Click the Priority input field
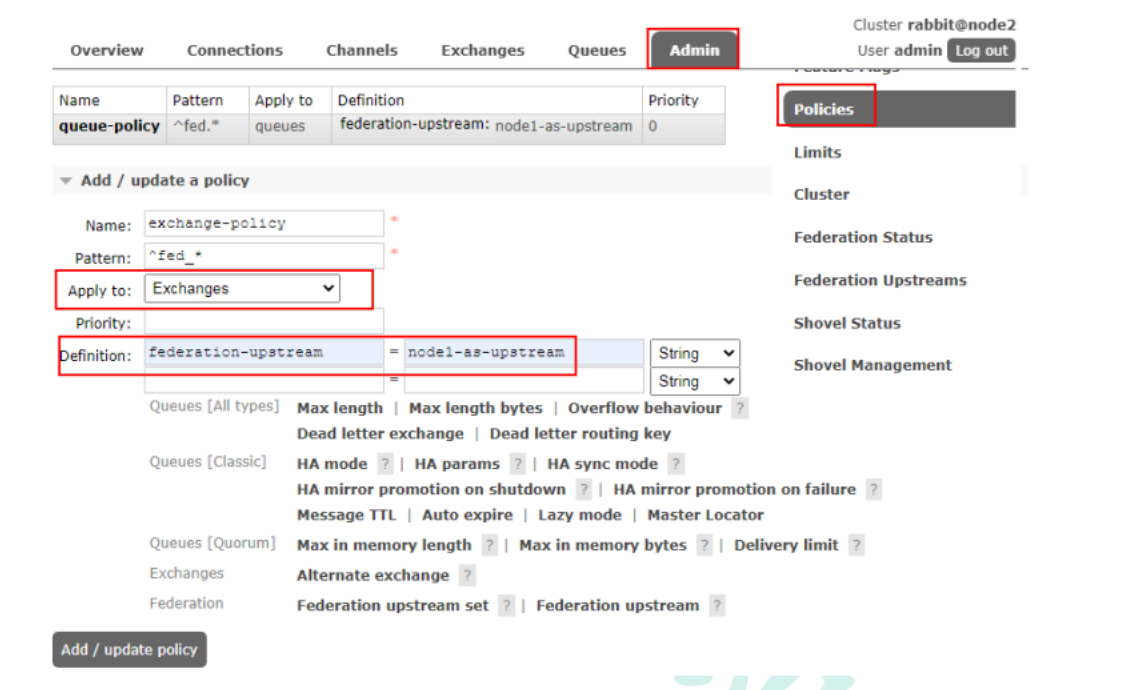This screenshot has width=1126, height=690. pos(264,322)
